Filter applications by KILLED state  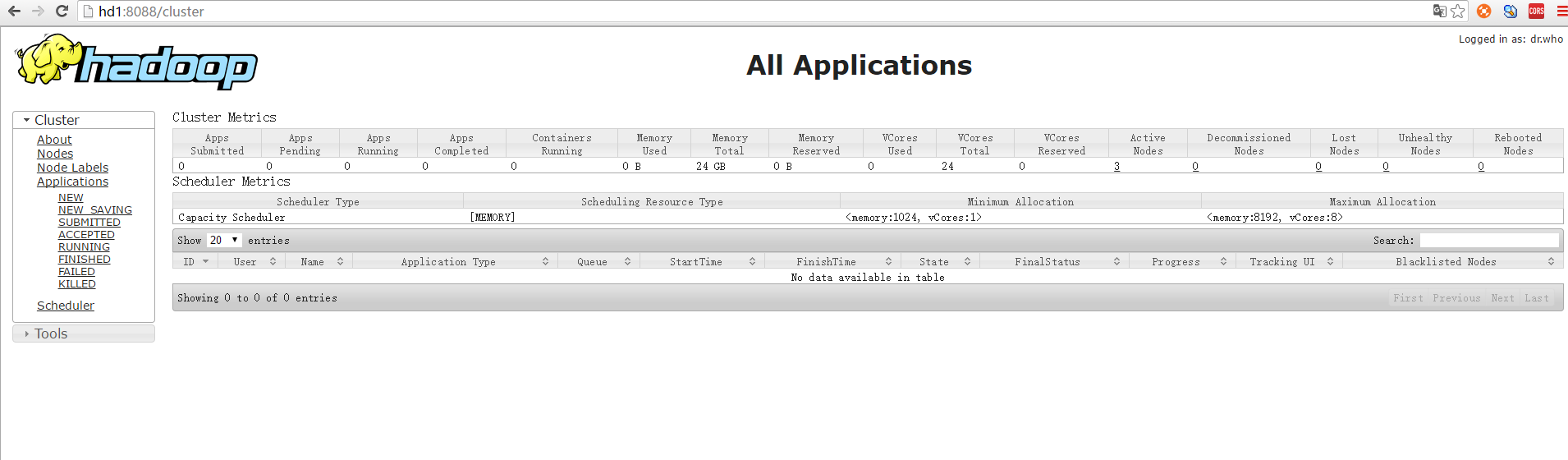coord(77,284)
